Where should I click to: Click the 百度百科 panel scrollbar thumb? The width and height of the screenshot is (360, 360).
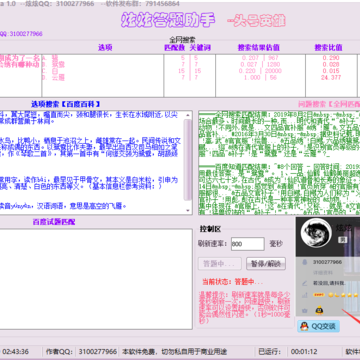coord(188,159)
